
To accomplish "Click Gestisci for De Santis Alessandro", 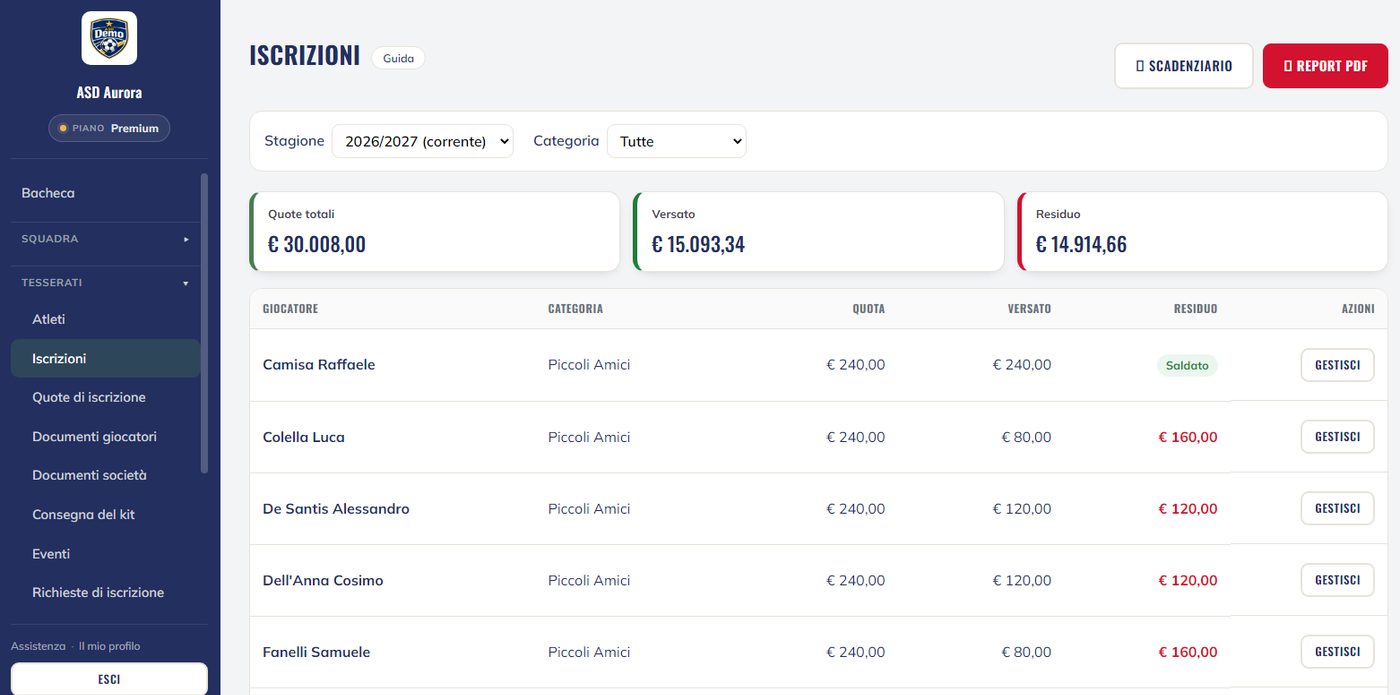I will coord(1337,508).
